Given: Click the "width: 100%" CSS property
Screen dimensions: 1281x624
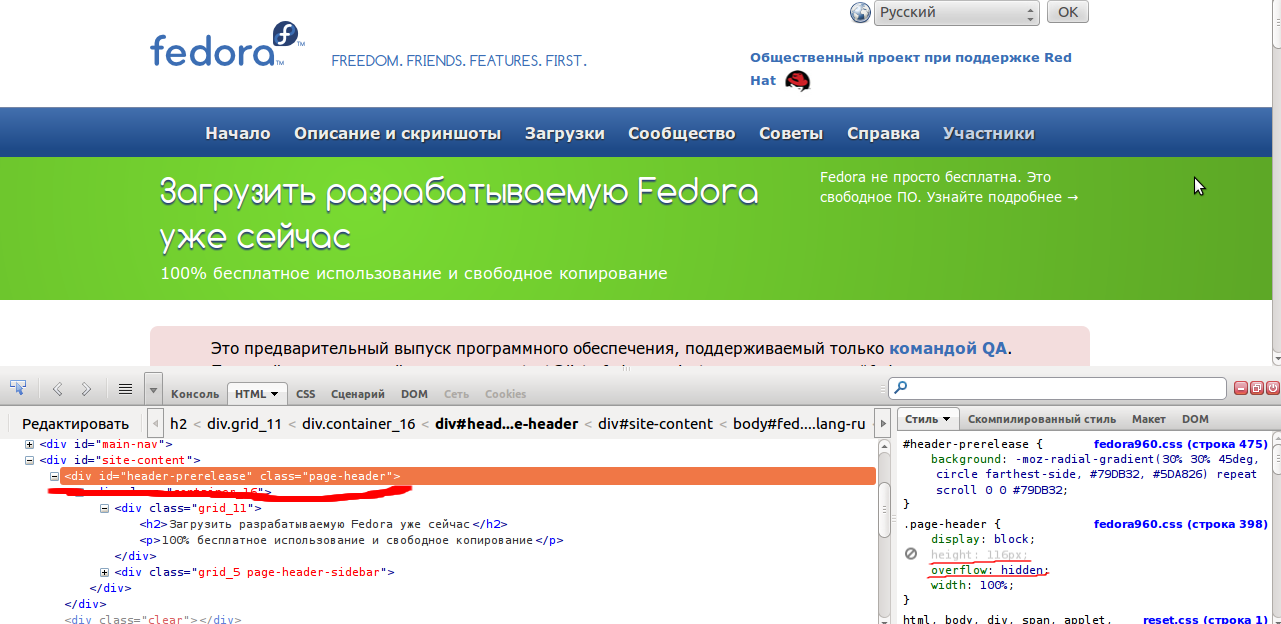Looking at the screenshot, I should pos(973,586).
